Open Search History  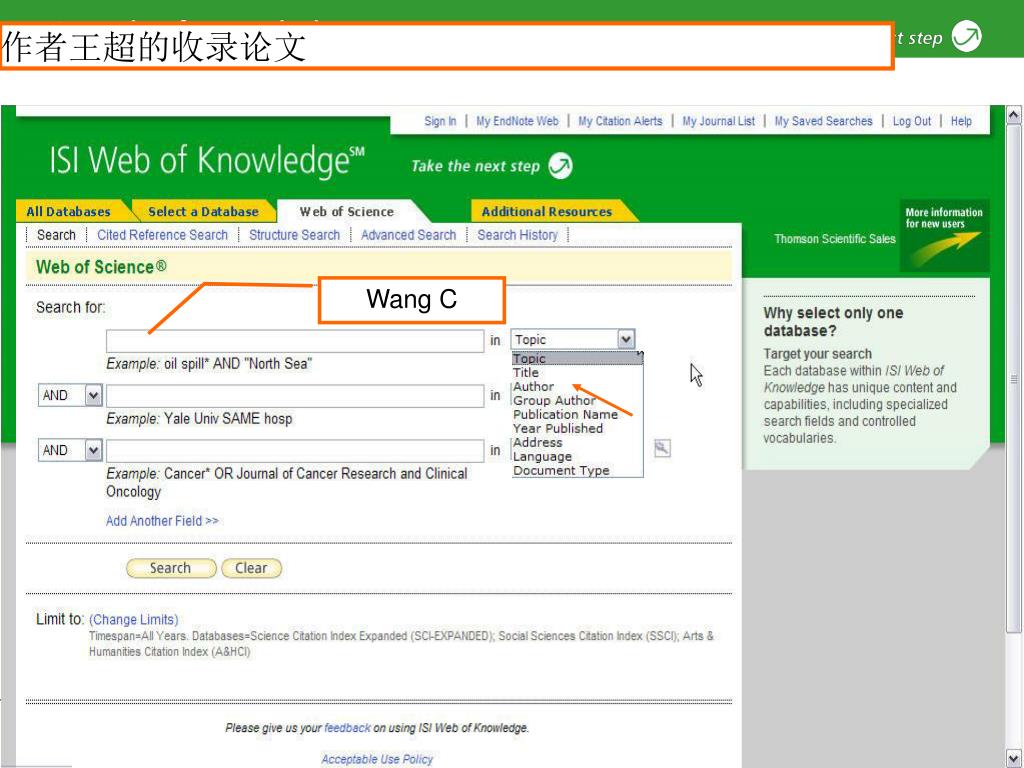click(x=517, y=235)
